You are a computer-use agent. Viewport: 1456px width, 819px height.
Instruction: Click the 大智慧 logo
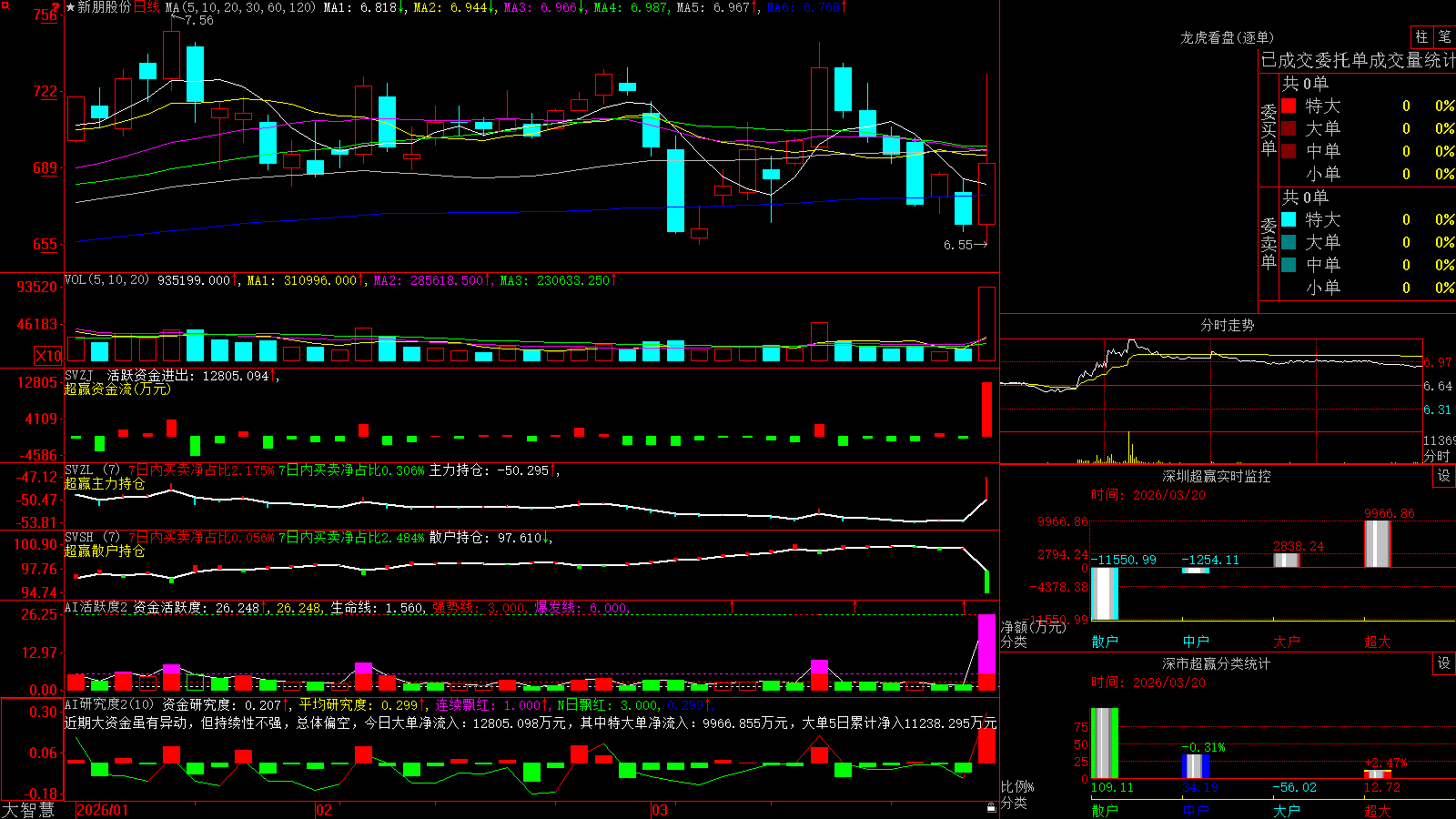click(28, 810)
